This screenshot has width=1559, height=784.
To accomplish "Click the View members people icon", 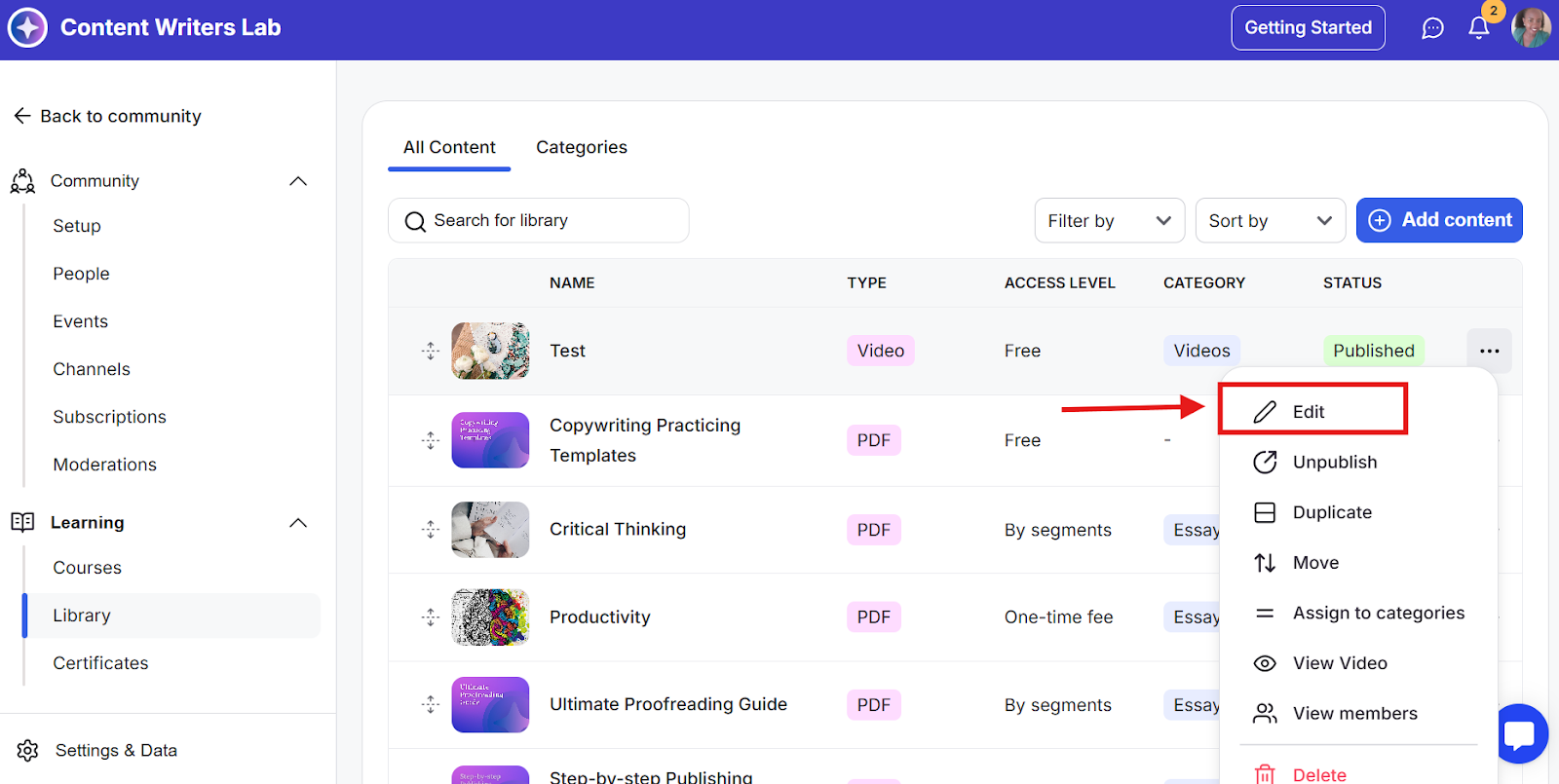I will point(1265,714).
